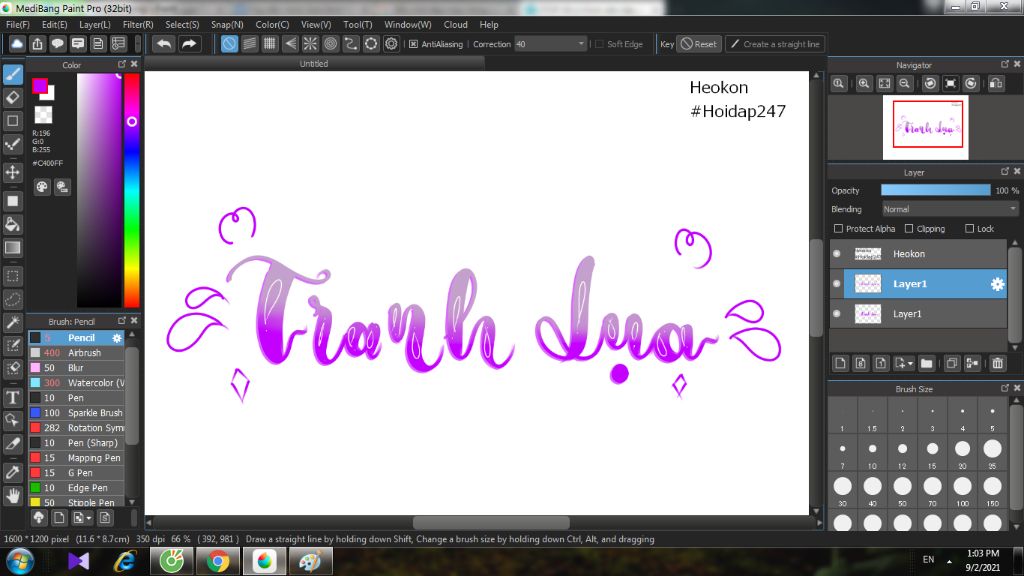Click Create a straight line button
Viewport: 1024px width, 576px height.
point(775,44)
